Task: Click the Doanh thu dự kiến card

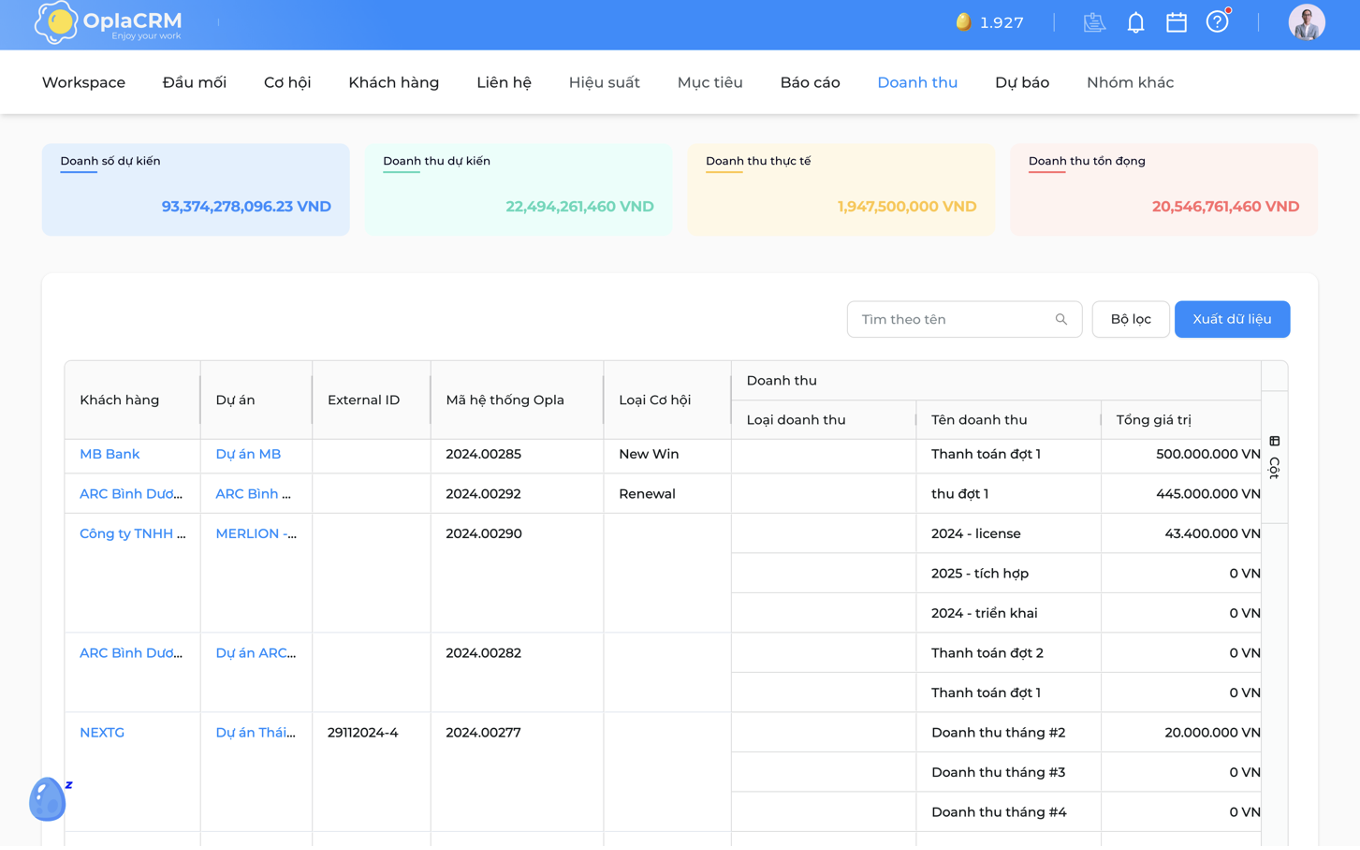Action: (x=518, y=190)
